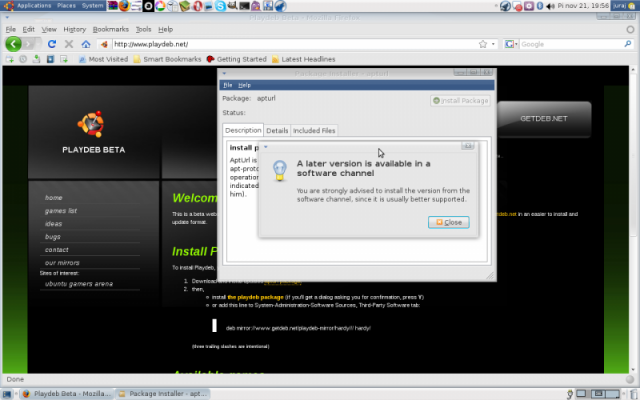Image resolution: width=640 pixels, height=400 pixels.
Task: Open the Firefox Tools menu
Action: tap(143, 29)
